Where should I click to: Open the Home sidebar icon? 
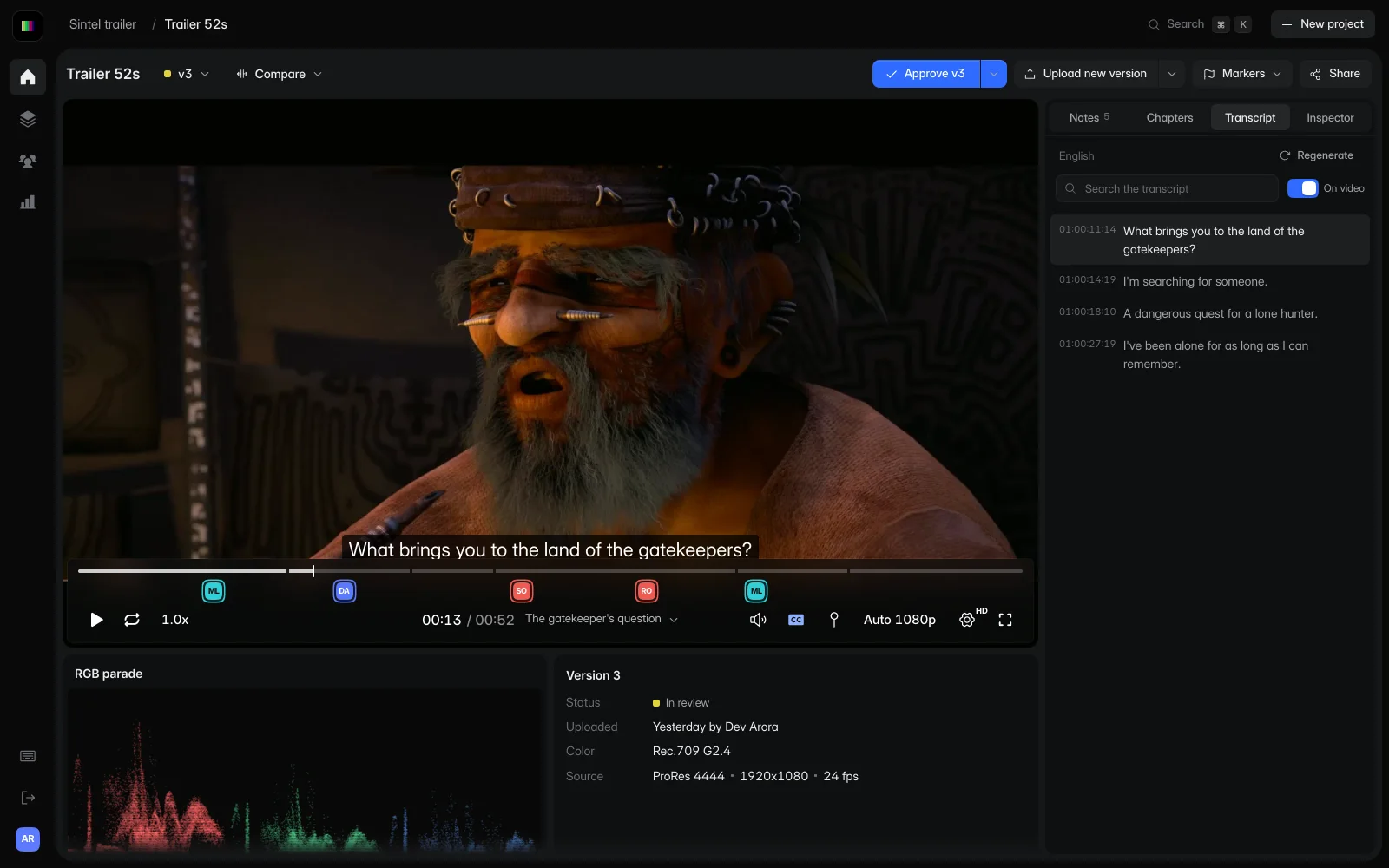click(x=28, y=77)
